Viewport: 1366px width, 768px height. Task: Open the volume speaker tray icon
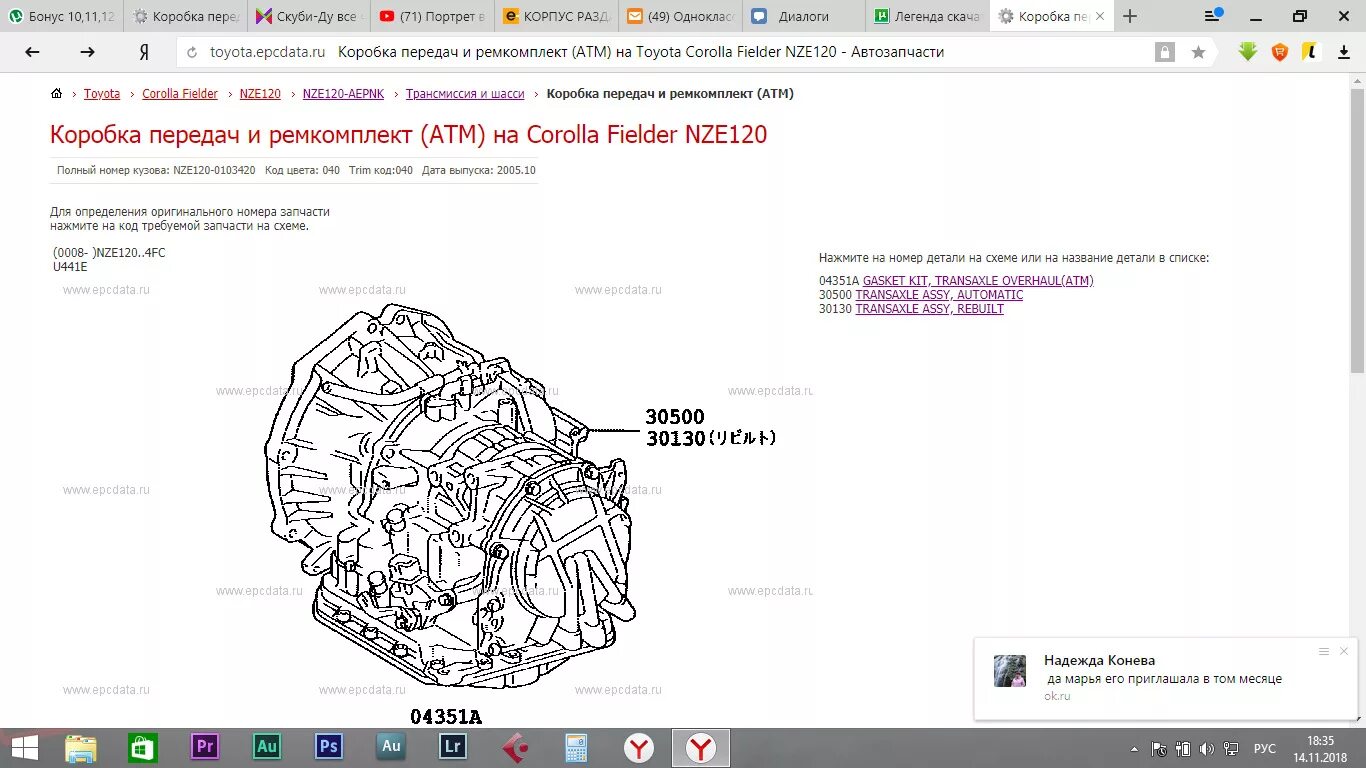coord(1207,748)
